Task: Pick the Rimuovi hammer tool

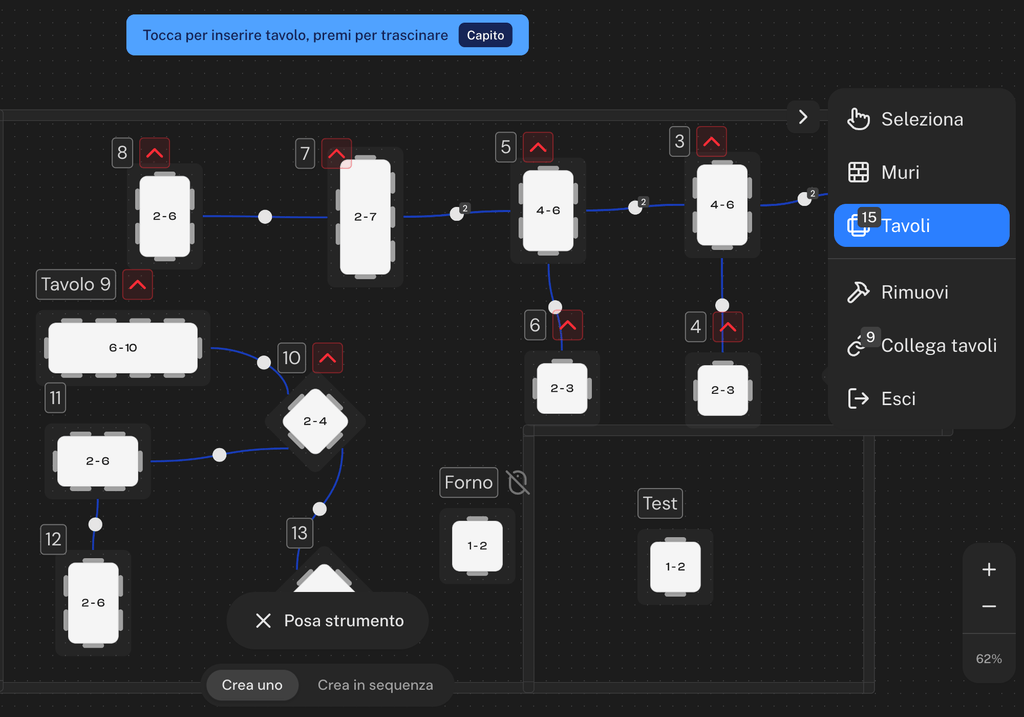Action: 921,292
